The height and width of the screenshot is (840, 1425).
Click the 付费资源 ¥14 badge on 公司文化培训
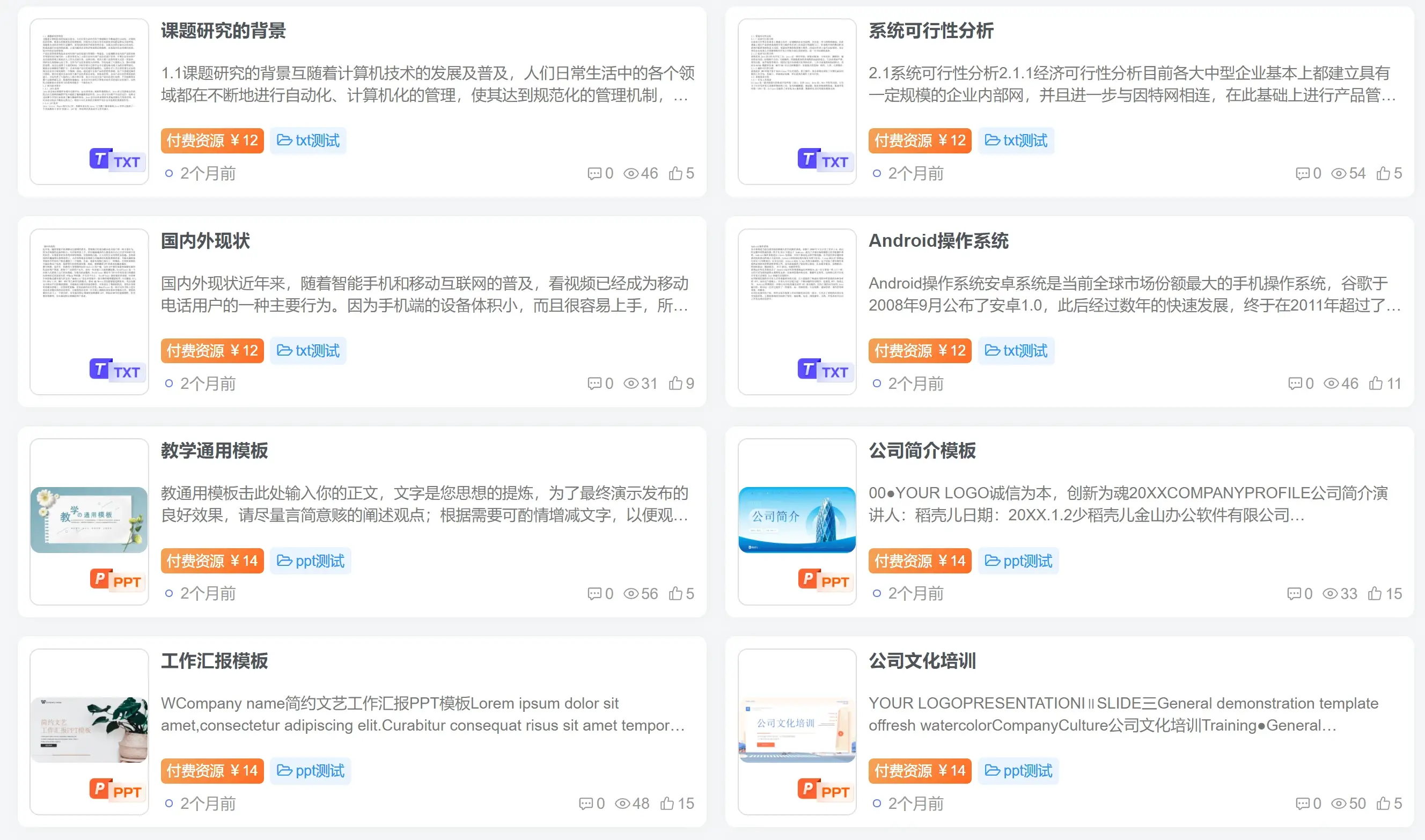coord(920,771)
